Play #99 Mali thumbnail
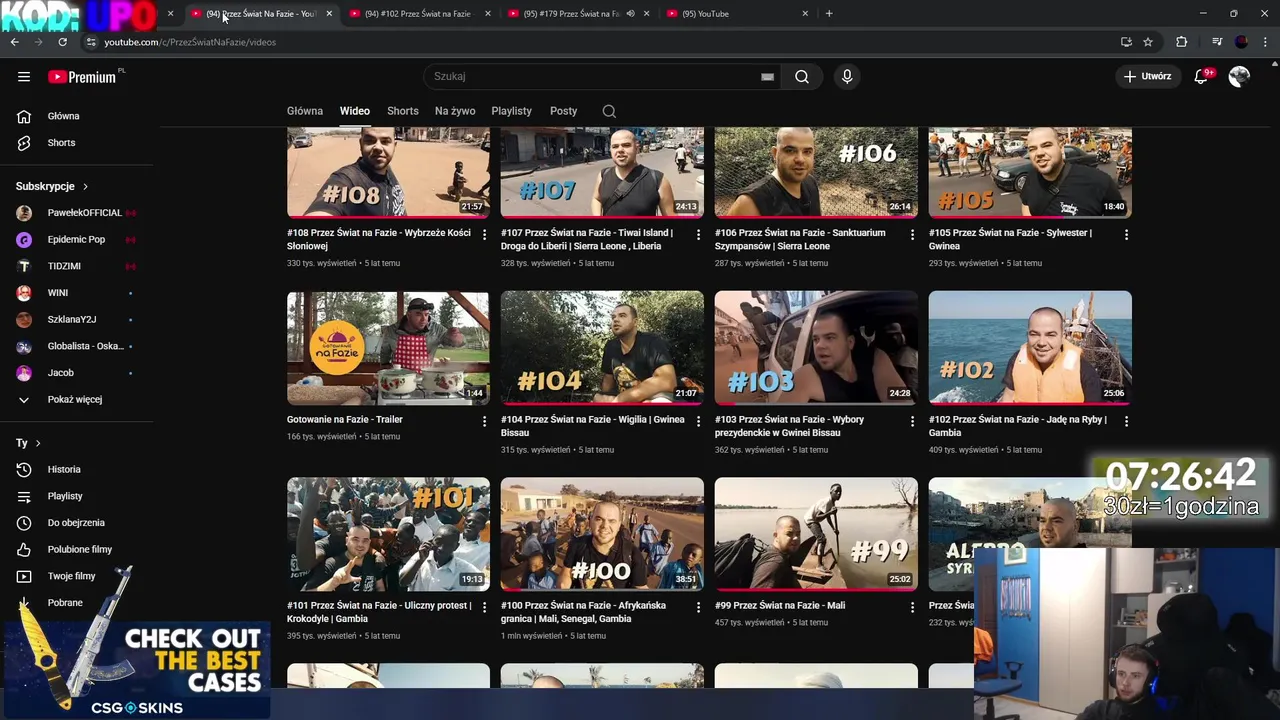The image size is (1280, 720). (816, 533)
